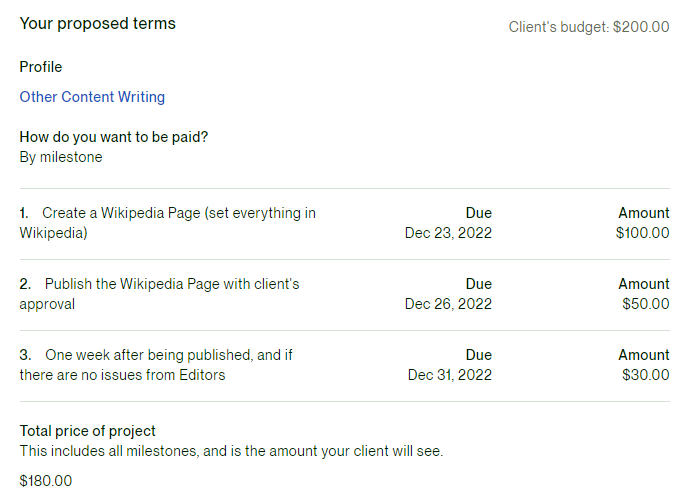Select the By milestone payment text
Image resolution: width=683 pixels, height=499 pixels.
point(61,157)
